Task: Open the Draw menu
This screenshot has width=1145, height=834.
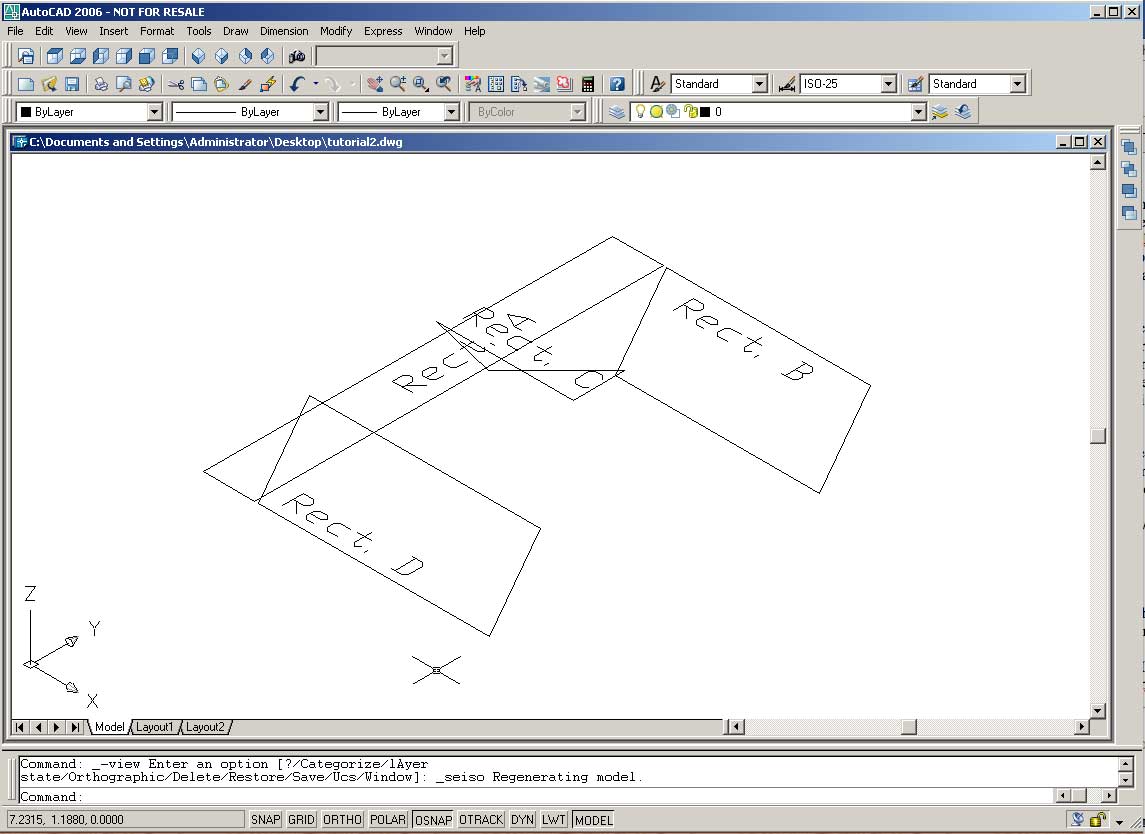Action: click(235, 31)
